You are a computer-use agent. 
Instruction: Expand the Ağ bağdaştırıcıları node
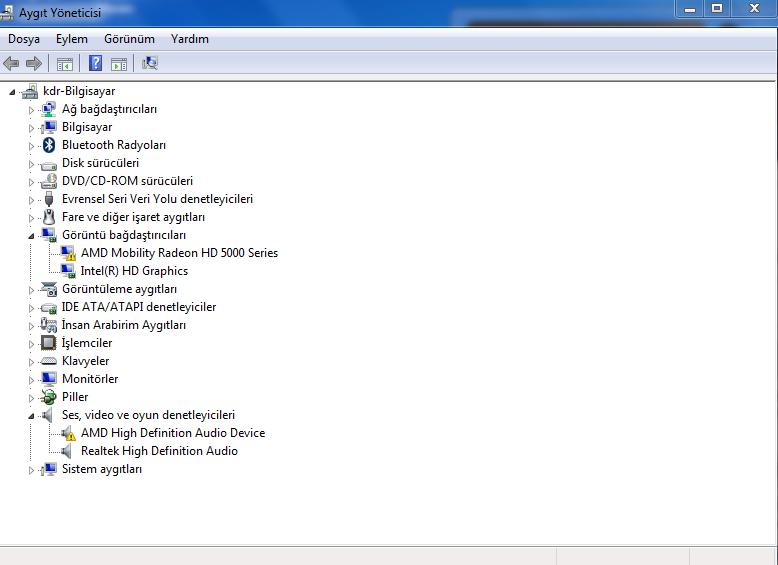pos(31,110)
